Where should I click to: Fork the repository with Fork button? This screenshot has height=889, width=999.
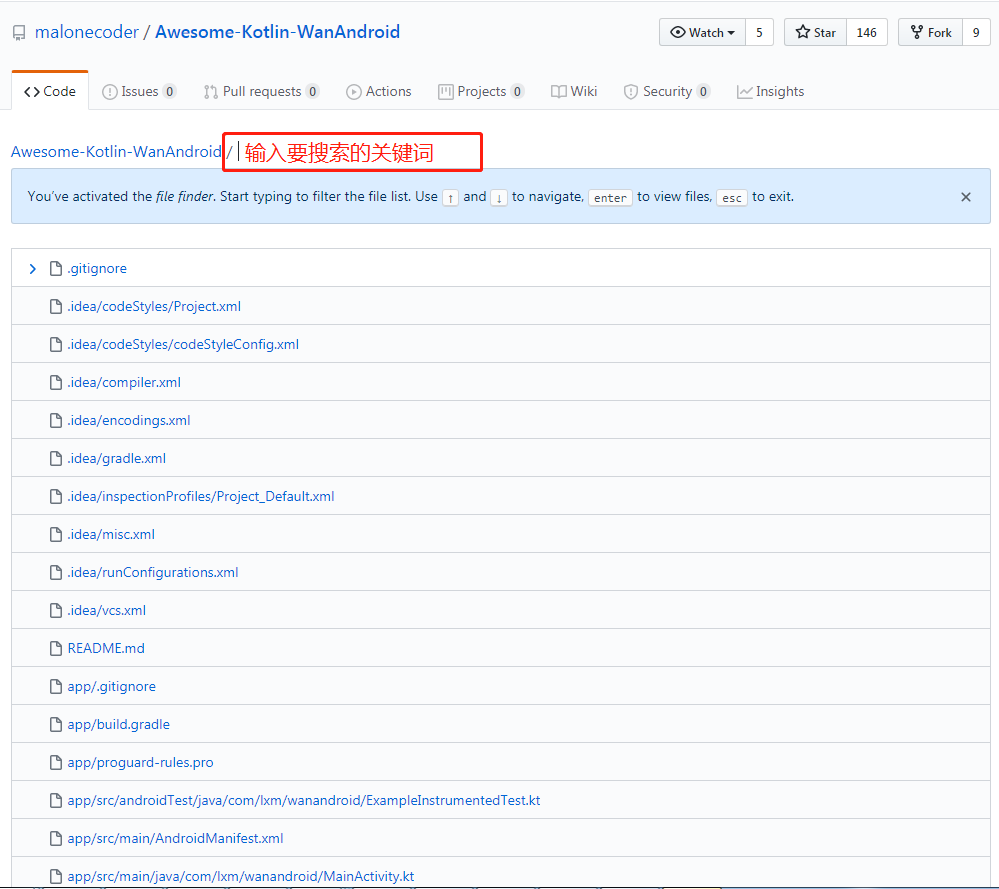click(930, 33)
